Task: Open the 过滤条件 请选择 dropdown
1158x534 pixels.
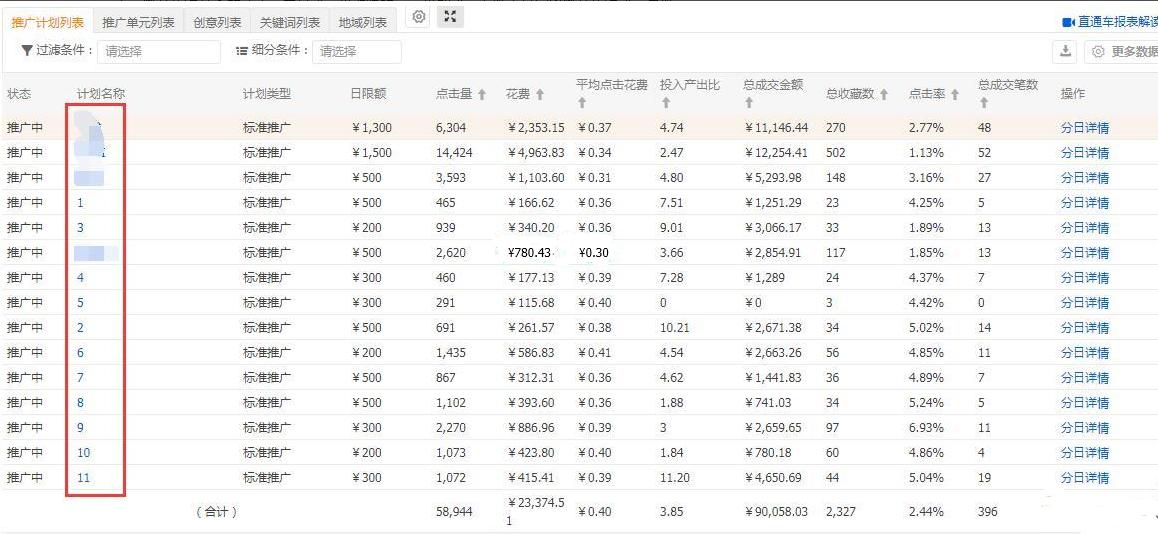Action: tap(159, 52)
